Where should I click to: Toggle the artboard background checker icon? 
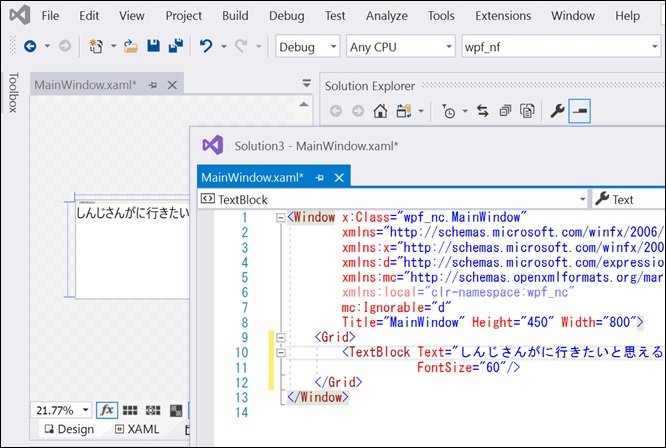(176, 410)
